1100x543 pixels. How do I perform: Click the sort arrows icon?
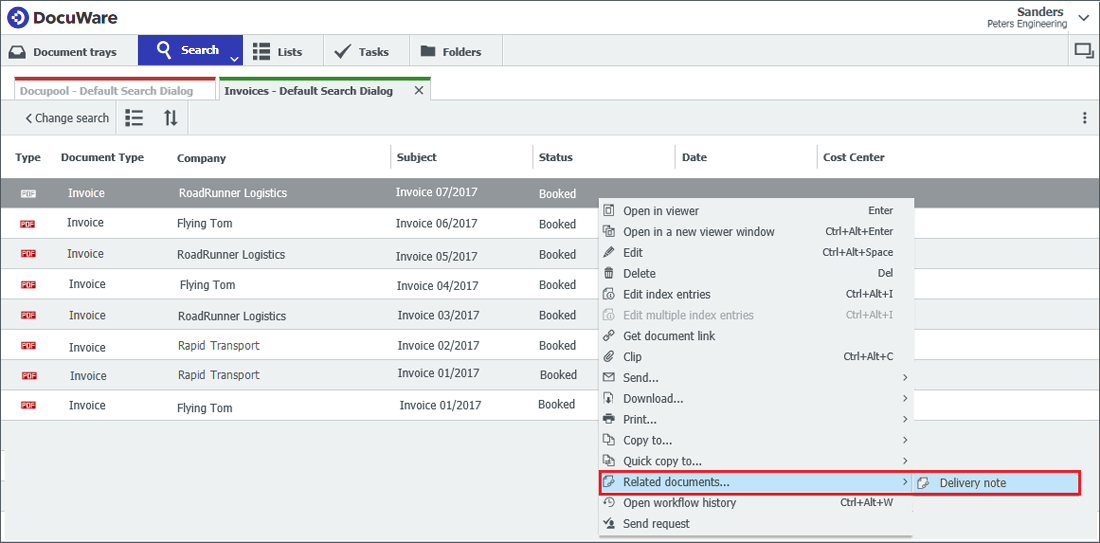pos(171,118)
